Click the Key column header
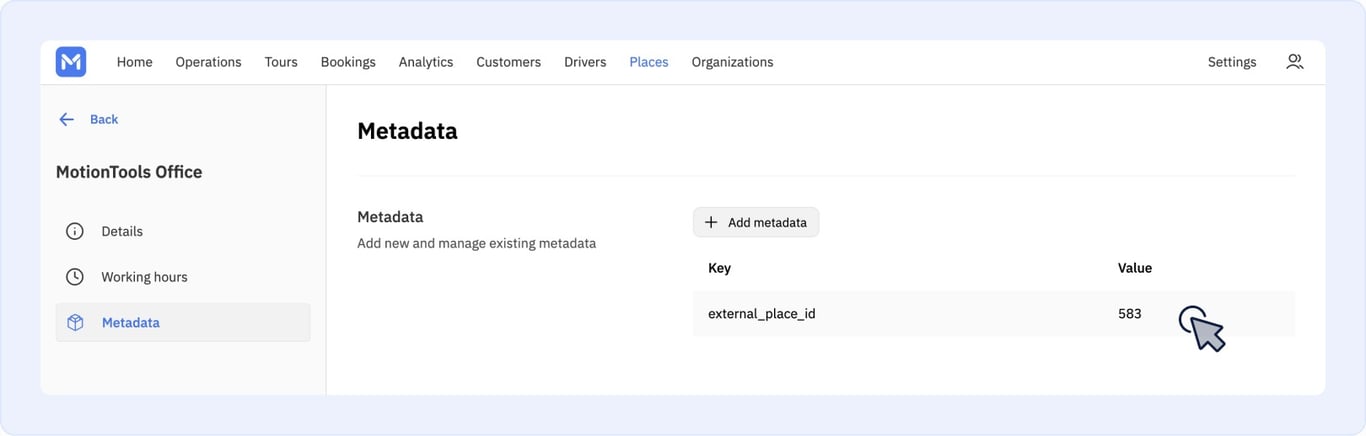 point(719,268)
